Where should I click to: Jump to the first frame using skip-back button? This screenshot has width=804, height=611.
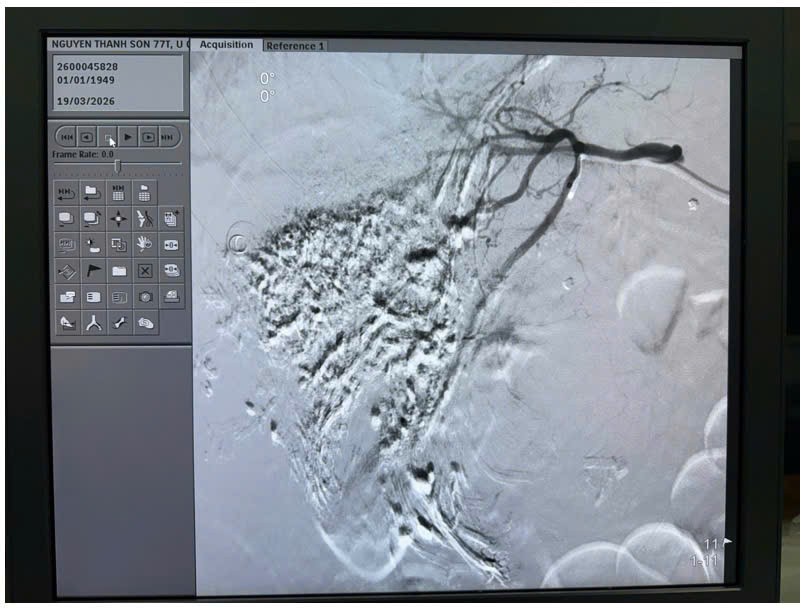coord(66,137)
